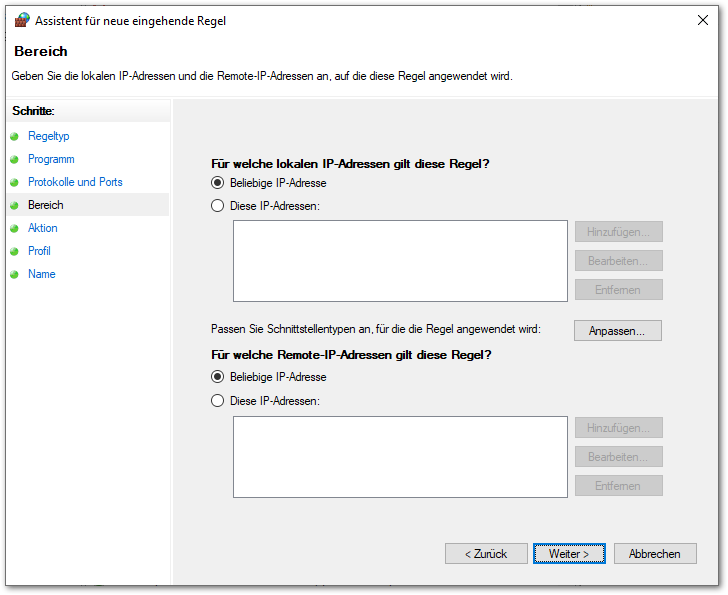The width and height of the screenshot is (728, 595).
Task: Jump to the Aktion step
Action: pyautogui.click(x=43, y=228)
